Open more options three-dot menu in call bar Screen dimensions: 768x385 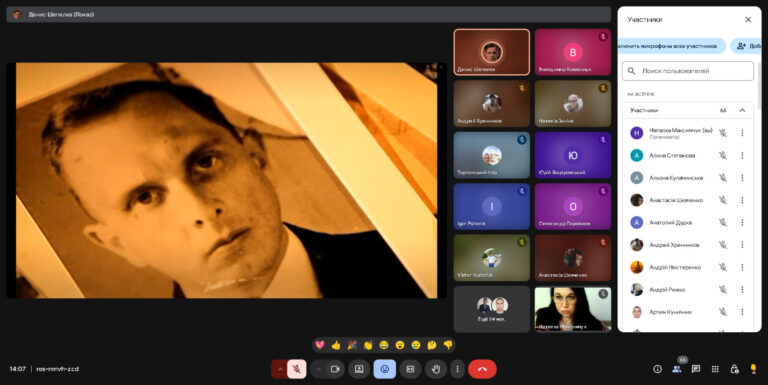tap(457, 369)
